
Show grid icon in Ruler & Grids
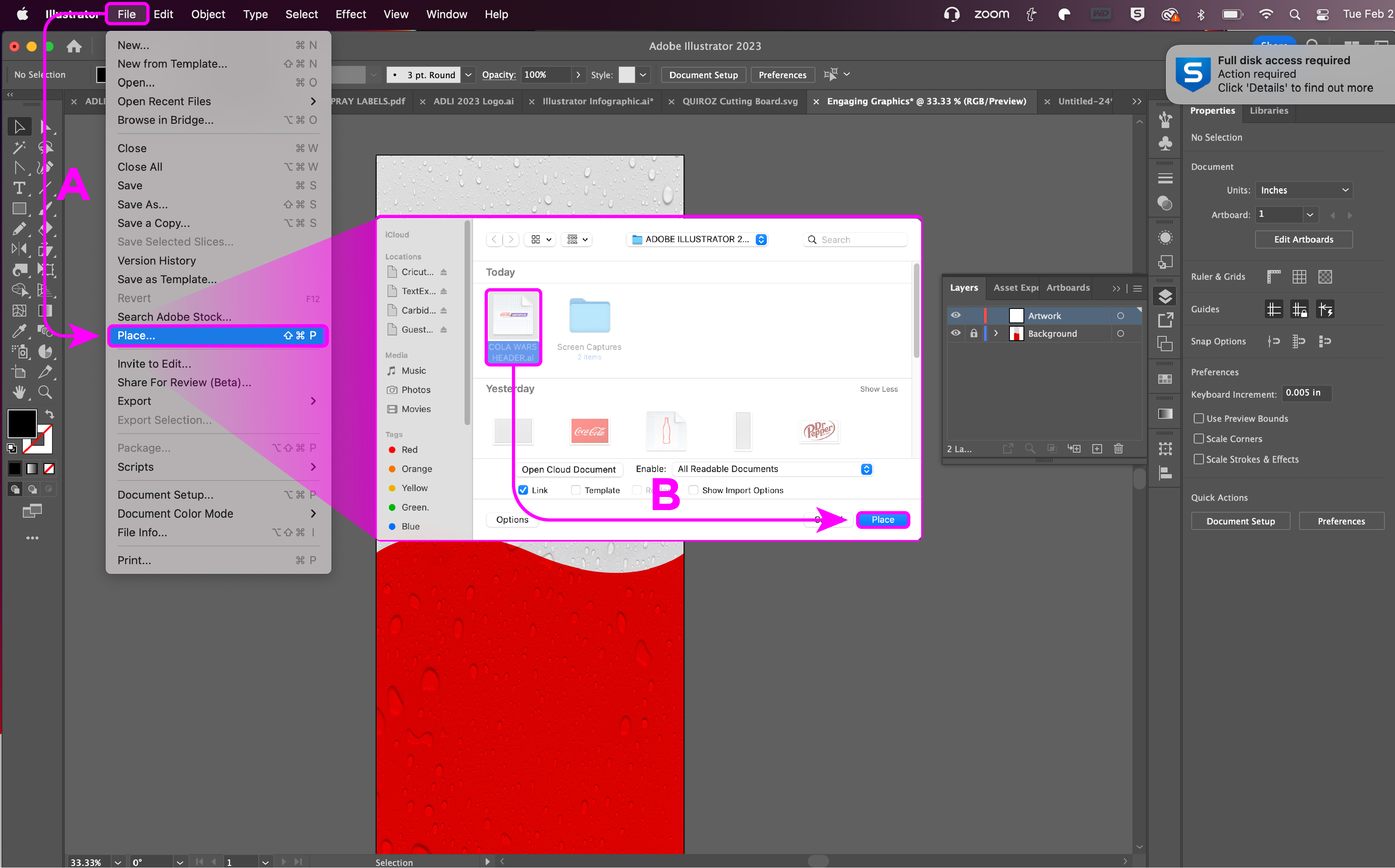pyautogui.click(x=1299, y=277)
